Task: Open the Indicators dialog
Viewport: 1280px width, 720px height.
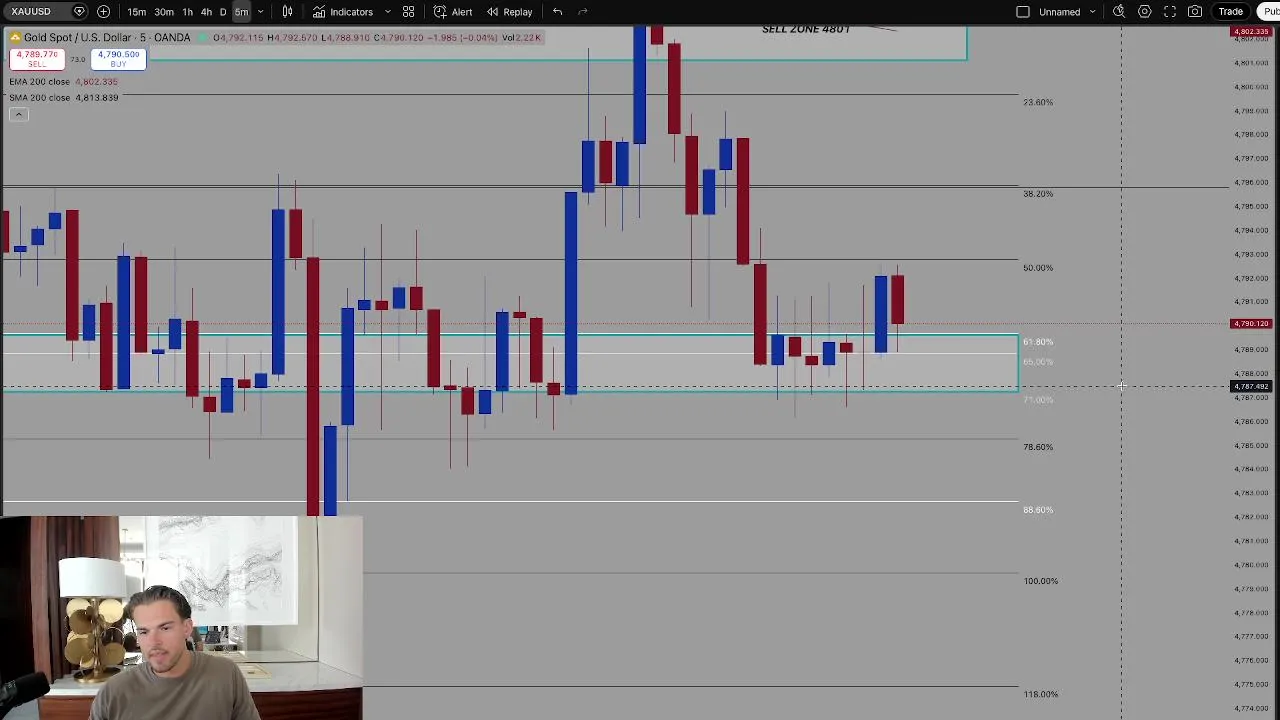Action: click(343, 12)
